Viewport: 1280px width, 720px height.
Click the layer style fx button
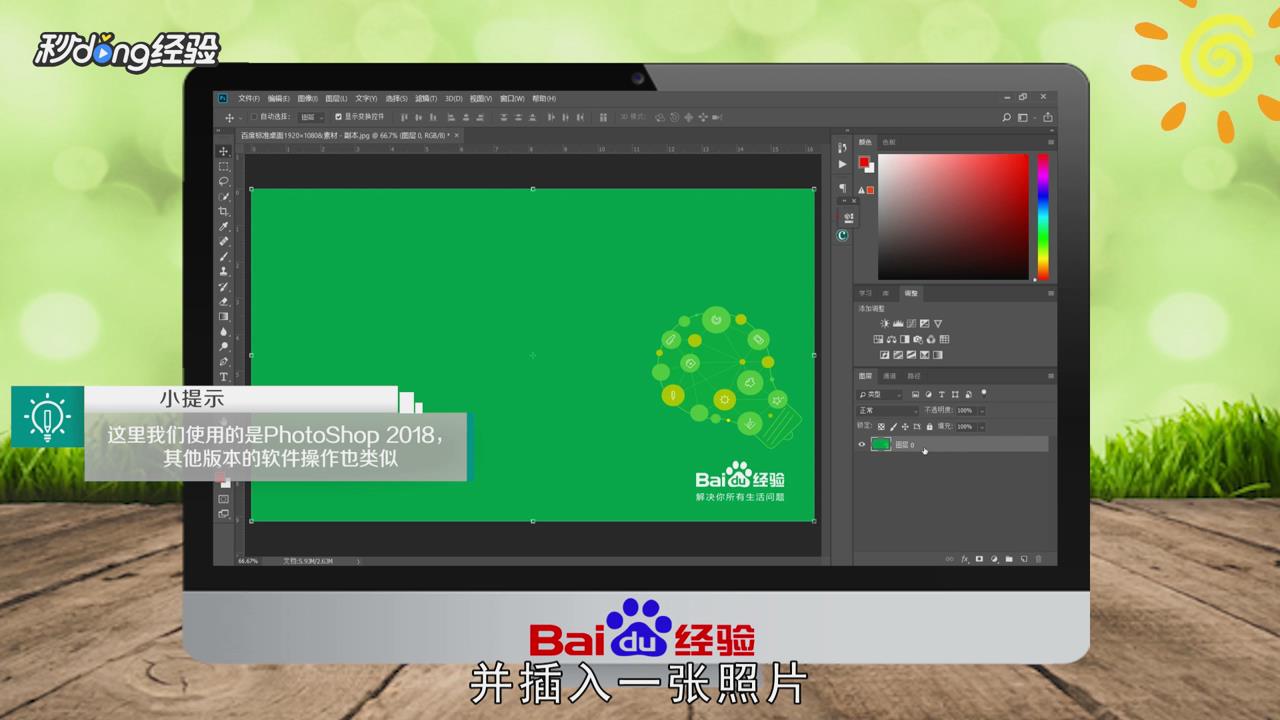pyautogui.click(x=964, y=559)
